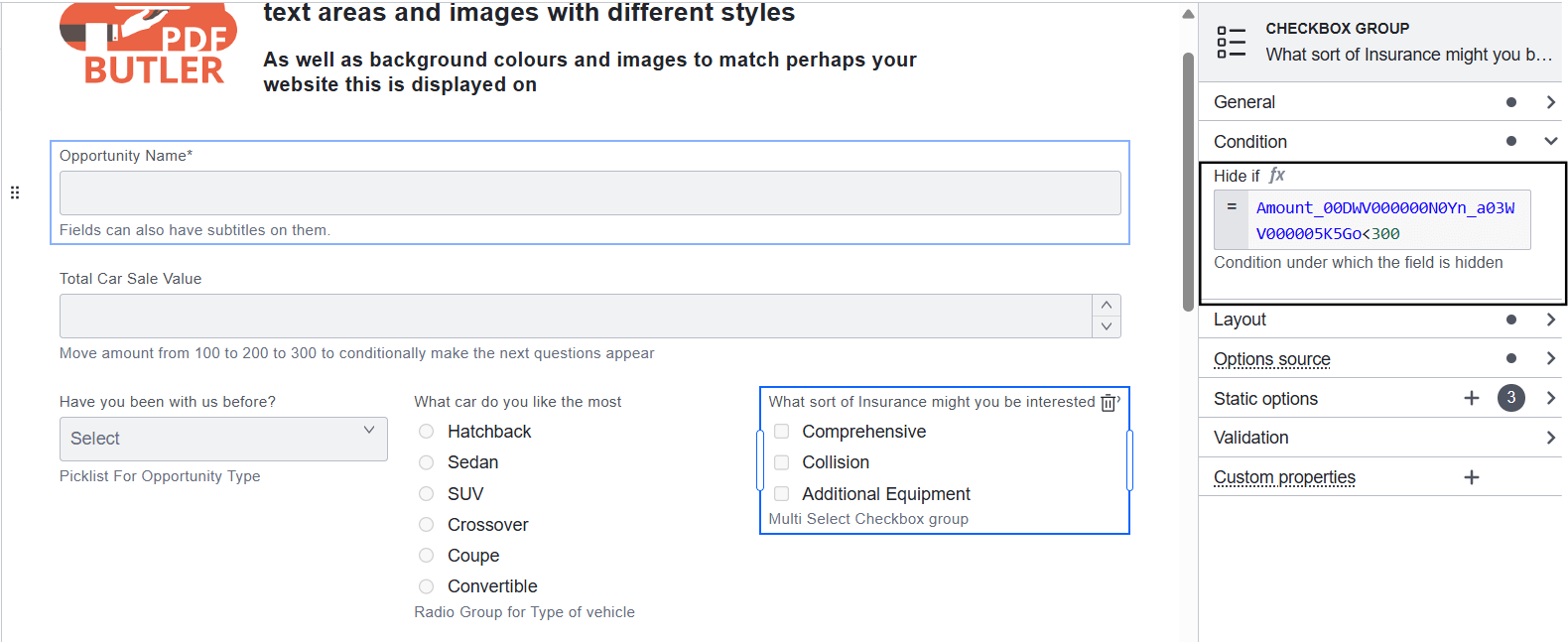
Task: Check the Comprehensive insurance checkbox
Action: pyautogui.click(x=782, y=432)
